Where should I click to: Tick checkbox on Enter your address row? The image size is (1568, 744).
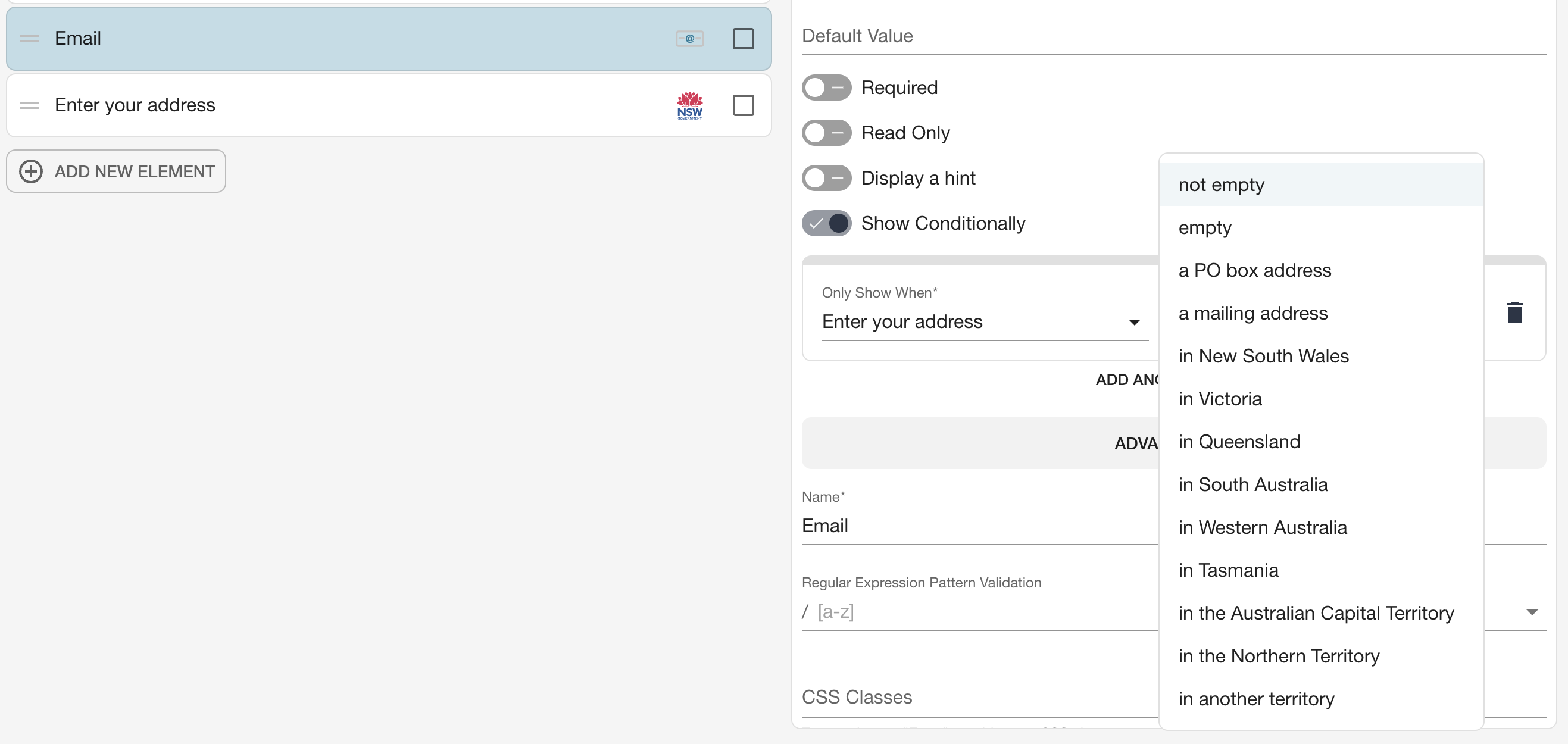pos(742,105)
